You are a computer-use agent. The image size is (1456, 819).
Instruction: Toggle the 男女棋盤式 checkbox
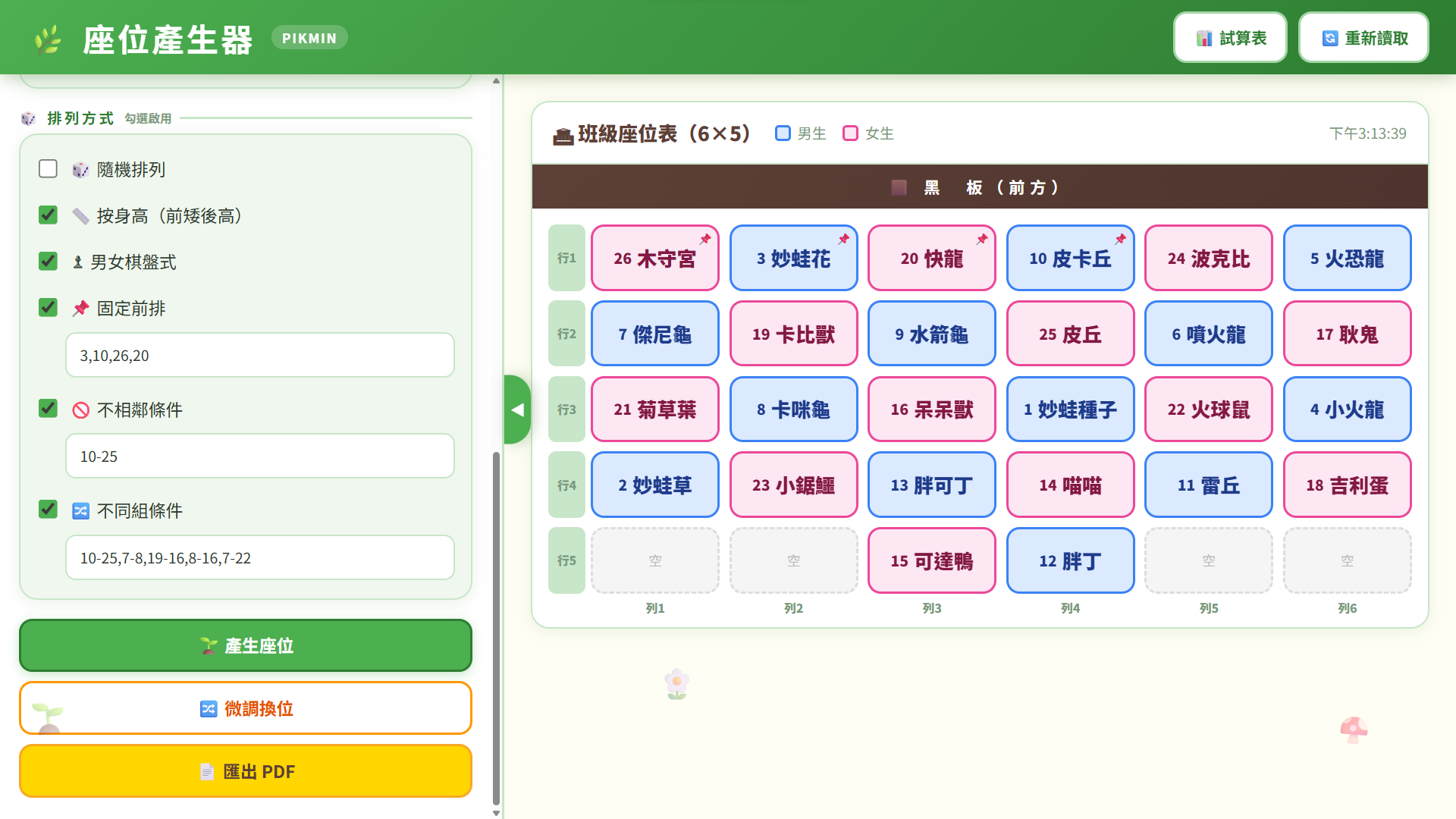click(x=48, y=261)
